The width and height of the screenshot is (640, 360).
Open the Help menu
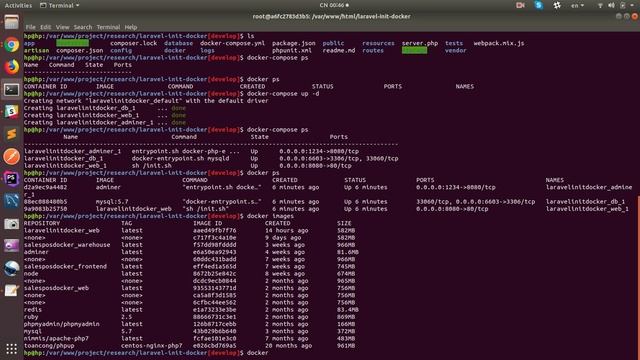pyautogui.click(x=131, y=27)
